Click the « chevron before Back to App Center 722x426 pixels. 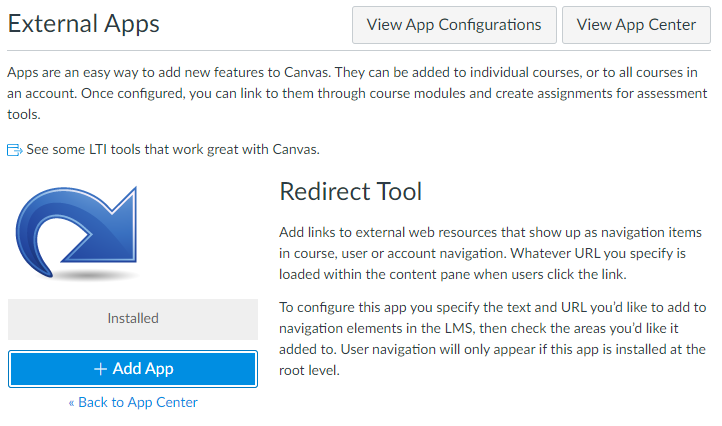[x=72, y=402]
